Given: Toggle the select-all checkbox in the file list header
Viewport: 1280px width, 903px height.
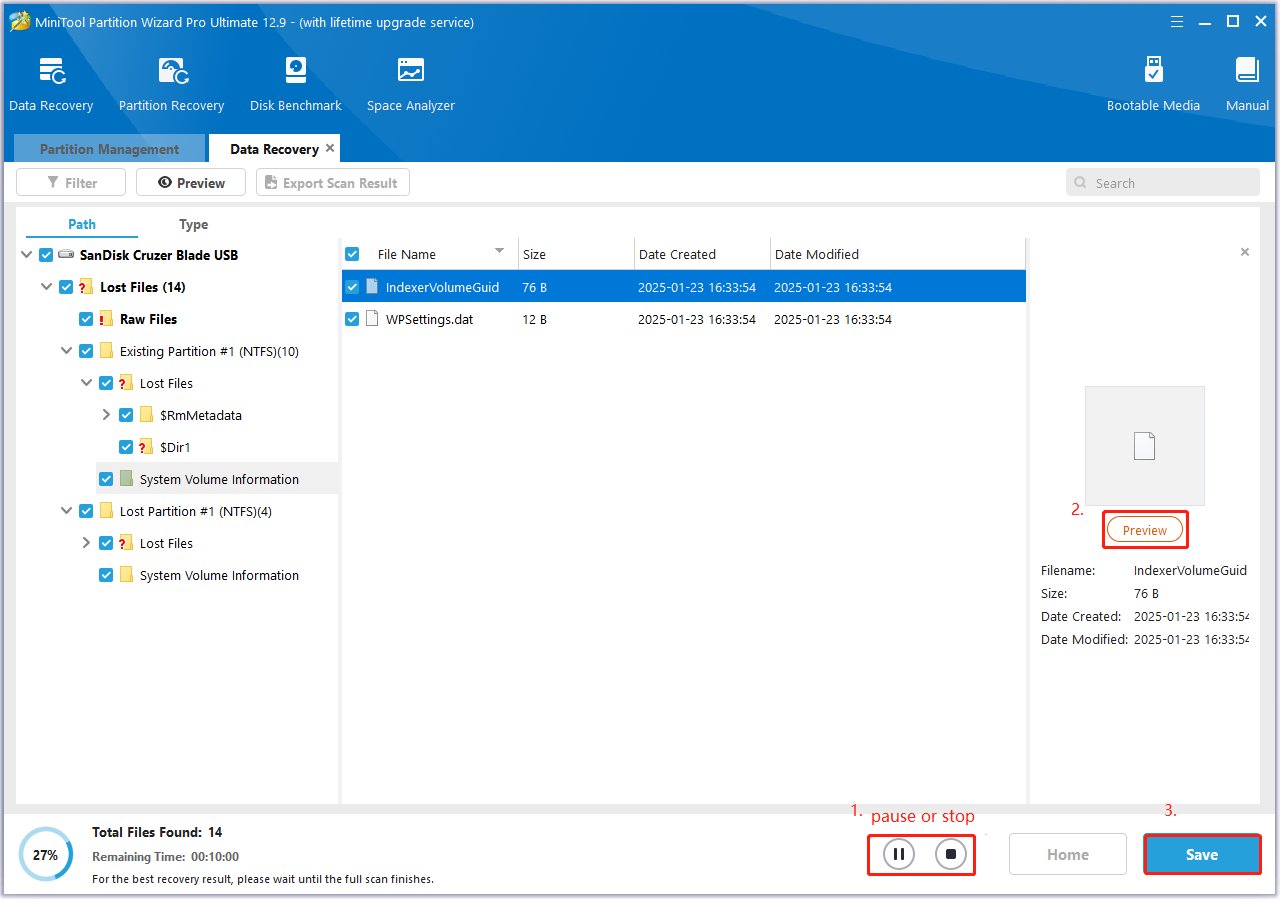Looking at the screenshot, I should pos(352,254).
